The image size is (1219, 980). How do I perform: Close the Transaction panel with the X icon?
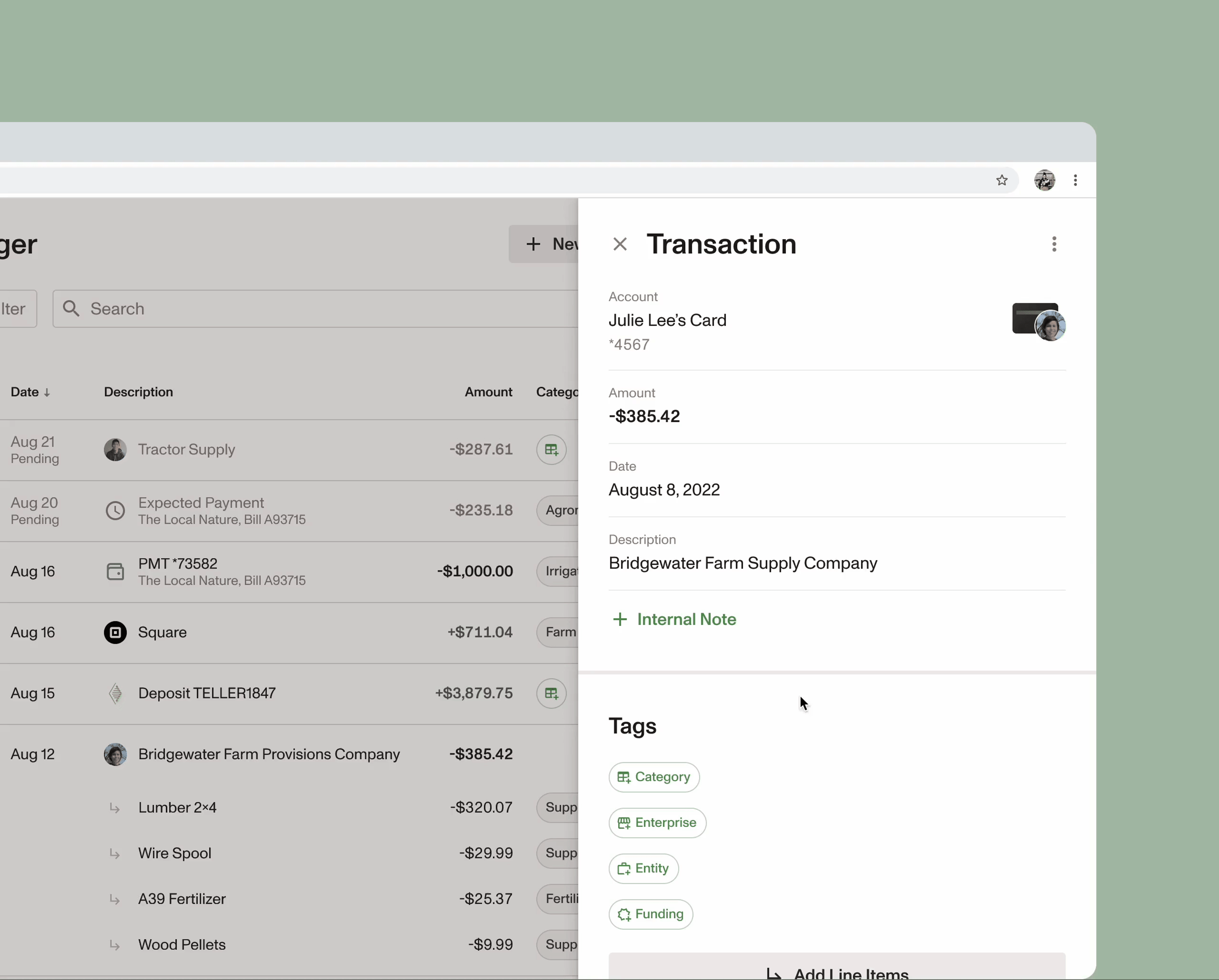[x=620, y=244]
